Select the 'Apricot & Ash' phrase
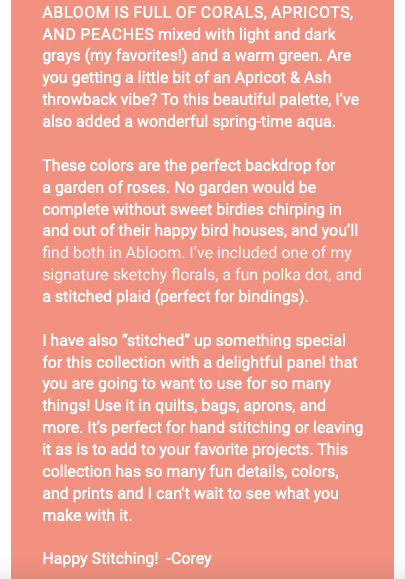405x579 pixels. click(x=283, y=78)
